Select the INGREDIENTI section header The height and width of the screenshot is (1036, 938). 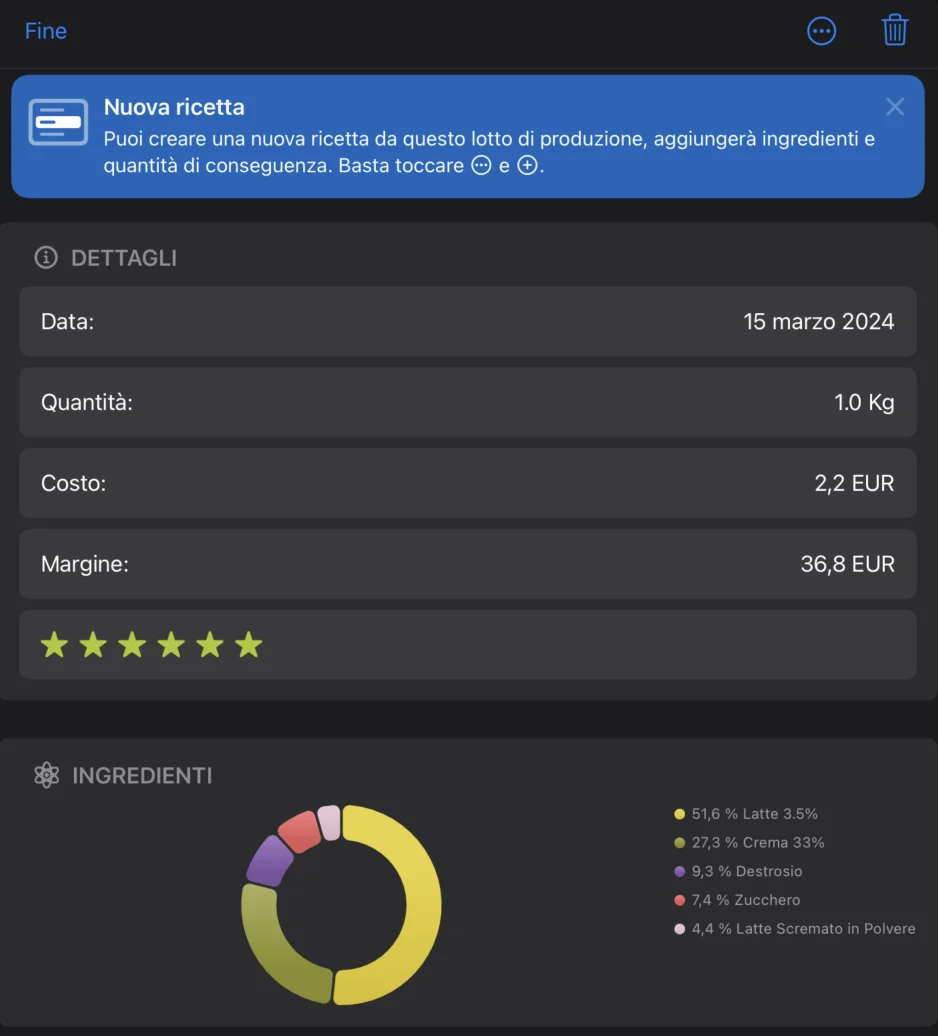[142, 776]
